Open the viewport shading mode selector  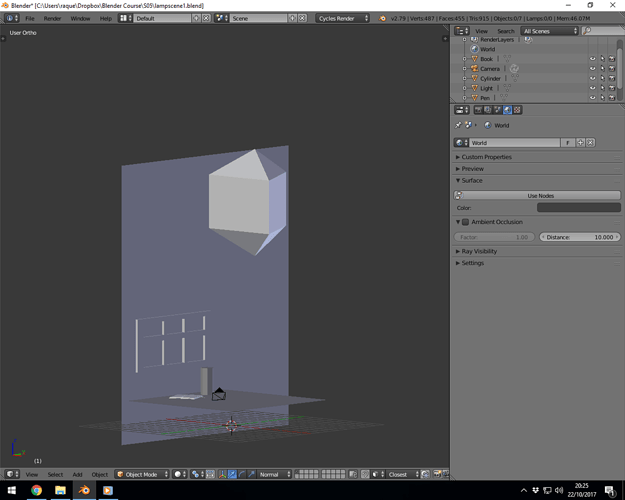click(180, 474)
